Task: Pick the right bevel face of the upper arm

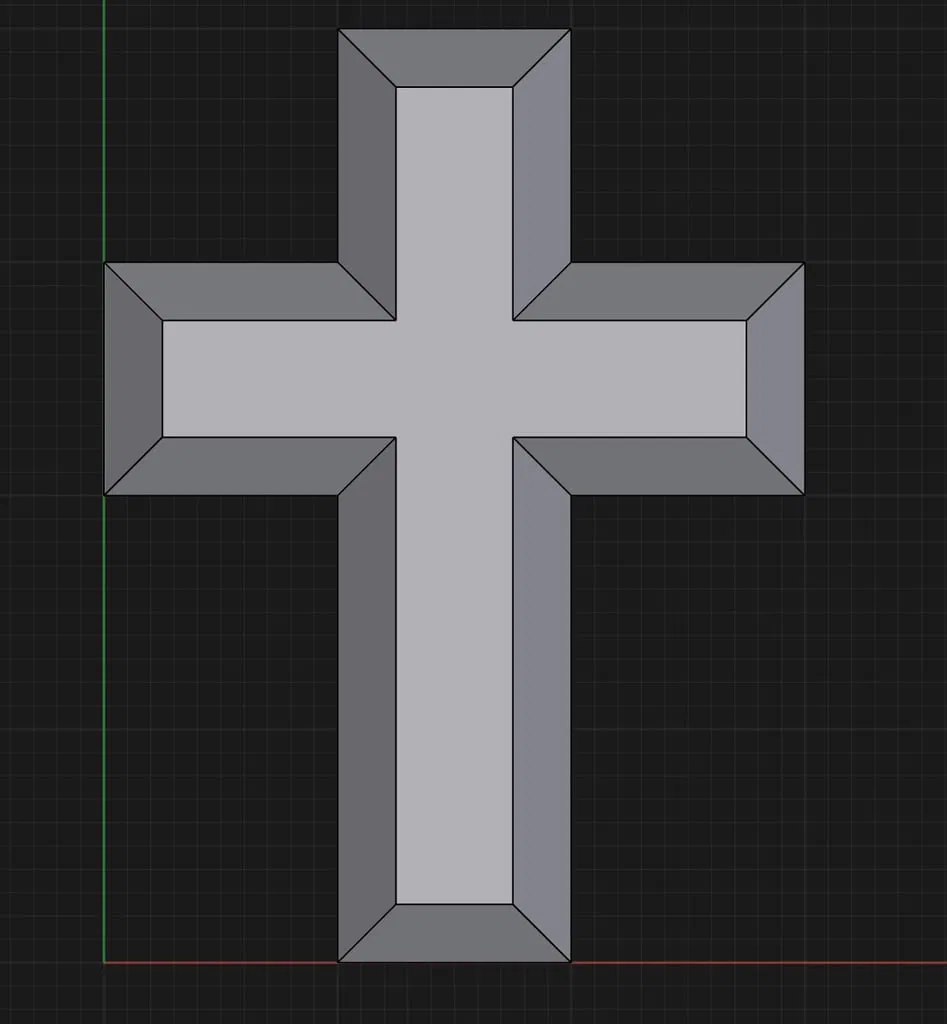Action: [542, 174]
